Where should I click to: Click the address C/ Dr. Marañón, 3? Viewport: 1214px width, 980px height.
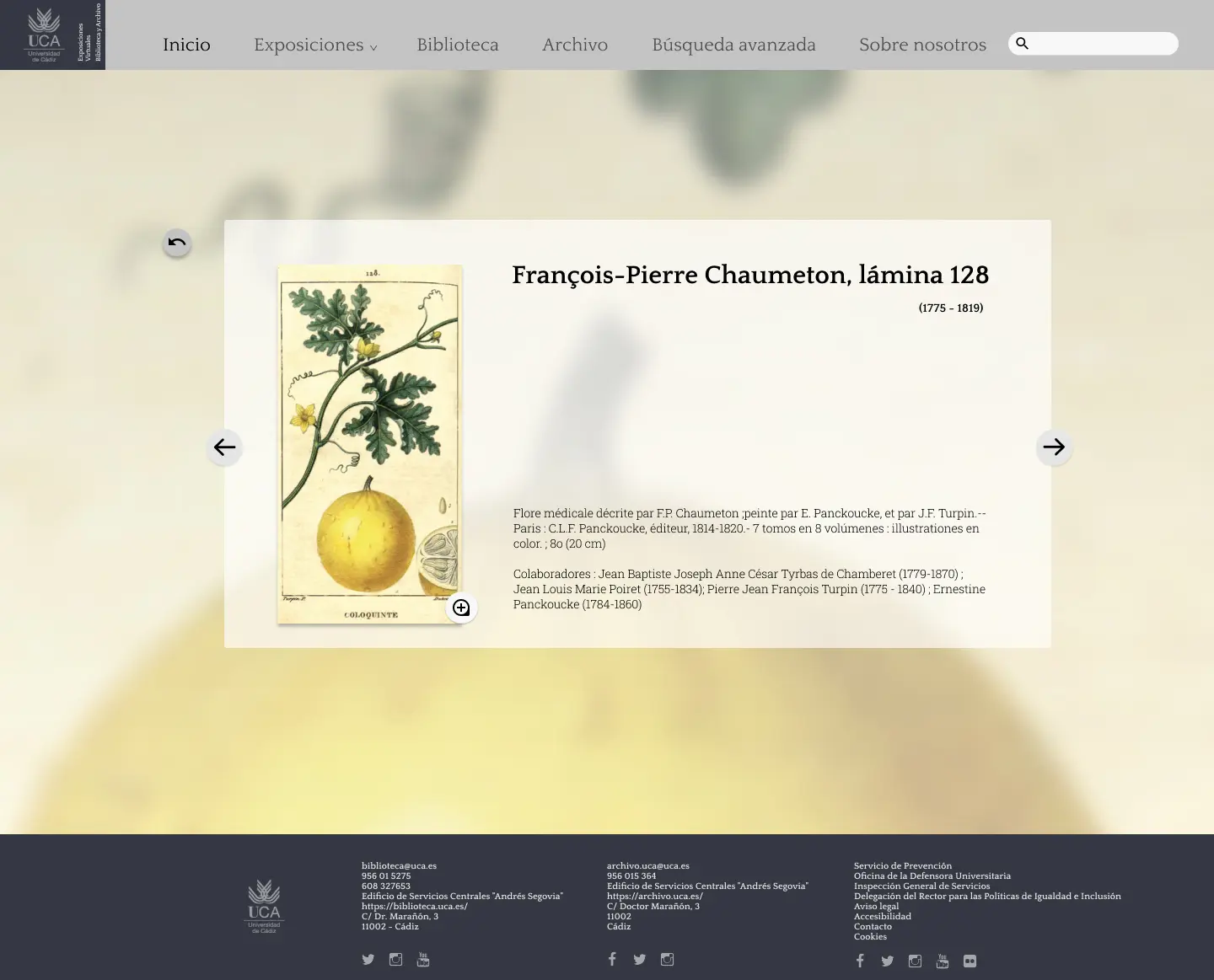point(400,916)
